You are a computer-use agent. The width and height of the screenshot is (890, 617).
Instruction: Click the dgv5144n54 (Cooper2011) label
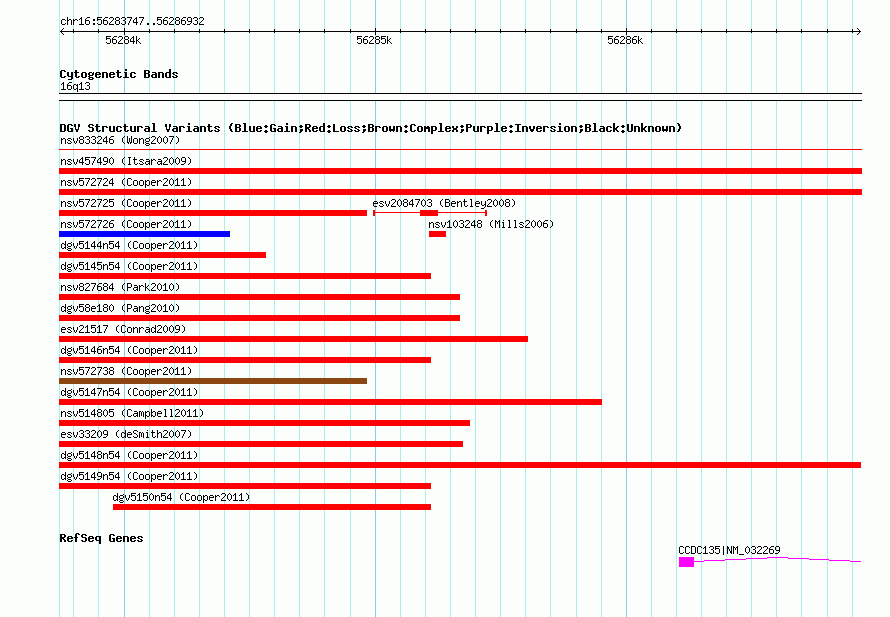pos(129,245)
